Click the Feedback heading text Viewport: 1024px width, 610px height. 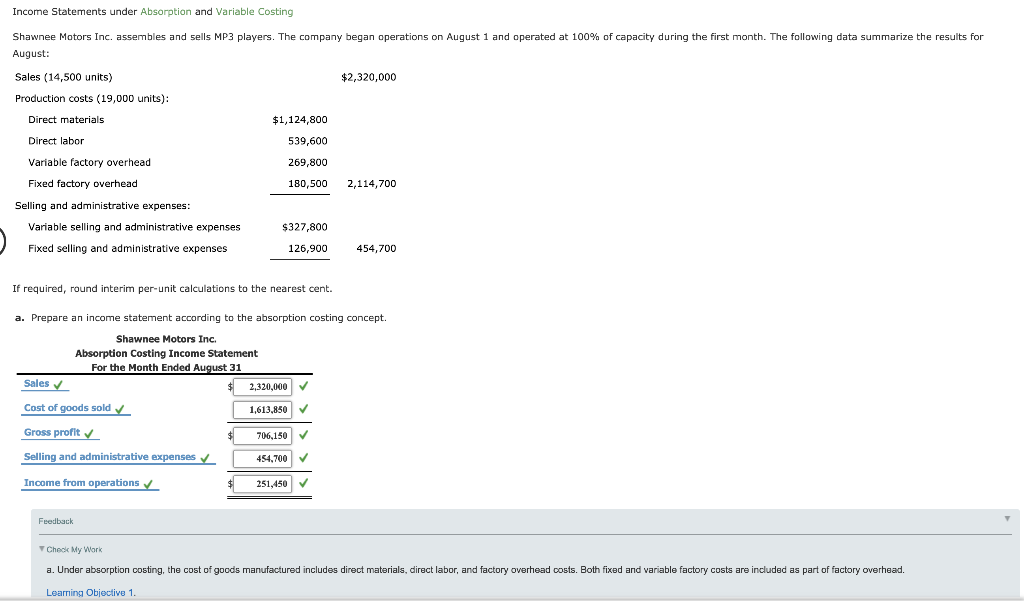tap(56, 521)
